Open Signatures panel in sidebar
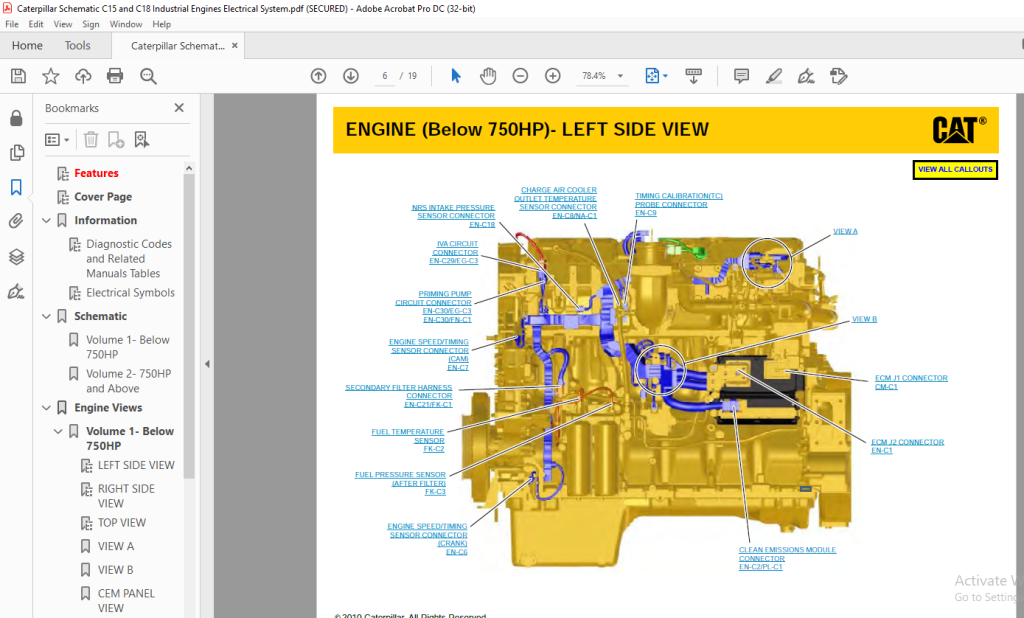This screenshot has width=1024, height=618. tap(16, 291)
